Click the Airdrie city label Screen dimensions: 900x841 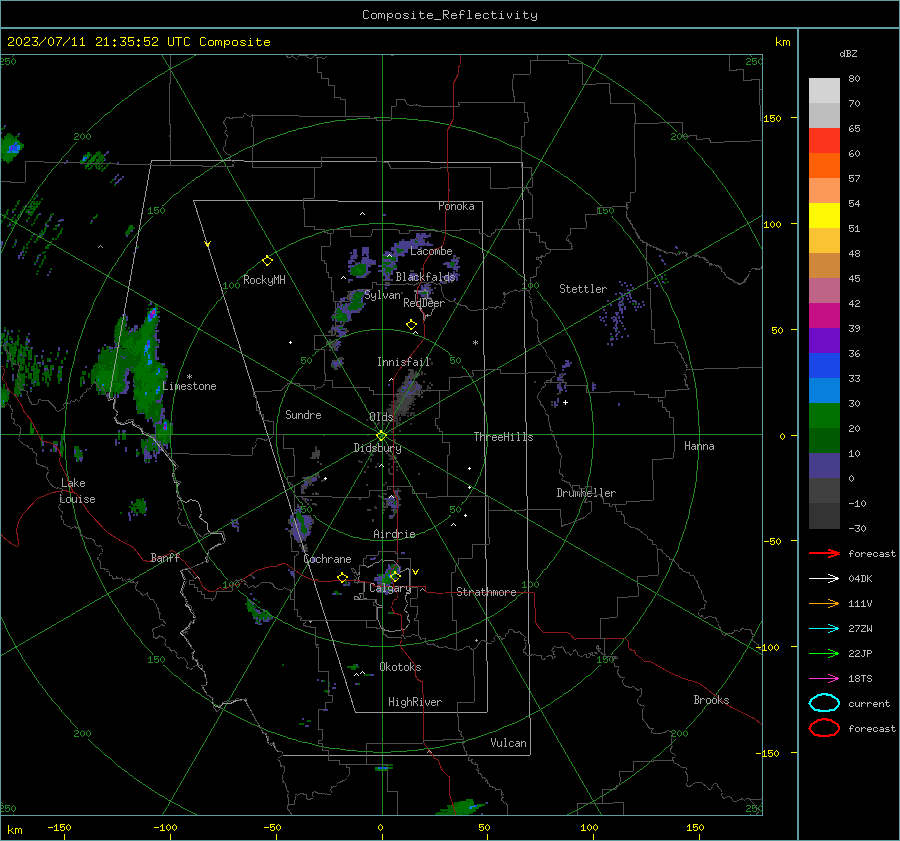[x=394, y=534]
